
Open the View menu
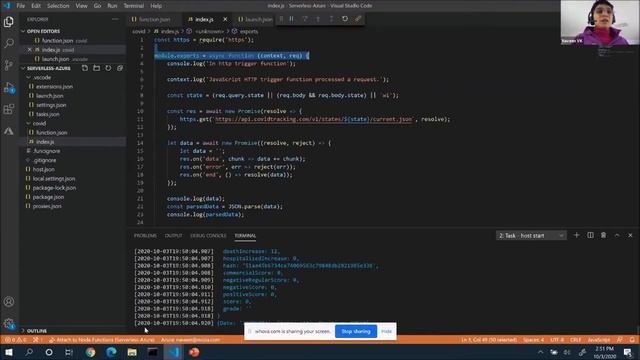click(x=81, y=6)
